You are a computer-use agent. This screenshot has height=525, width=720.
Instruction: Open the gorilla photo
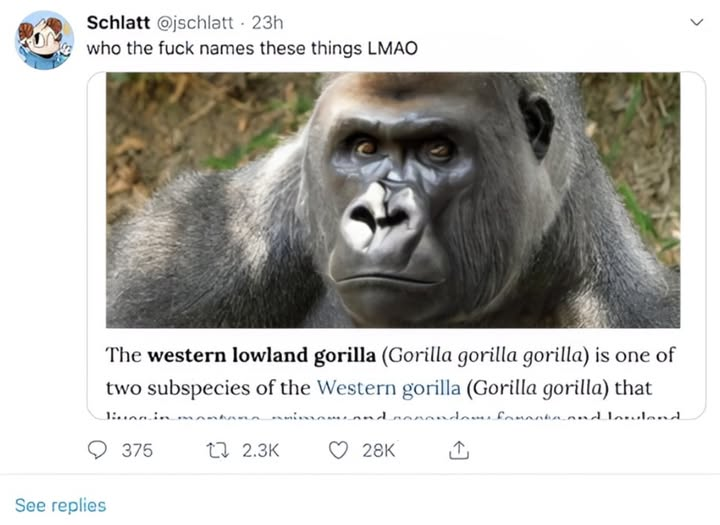393,200
